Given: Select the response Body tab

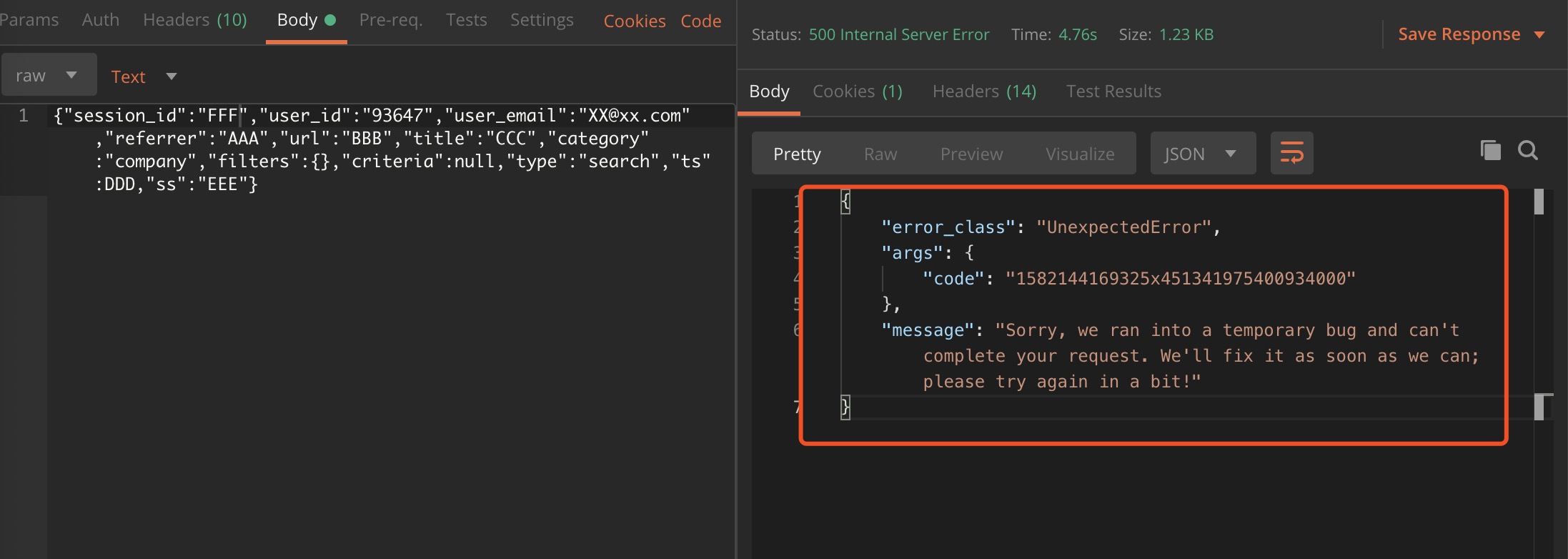Looking at the screenshot, I should click(x=769, y=91).
